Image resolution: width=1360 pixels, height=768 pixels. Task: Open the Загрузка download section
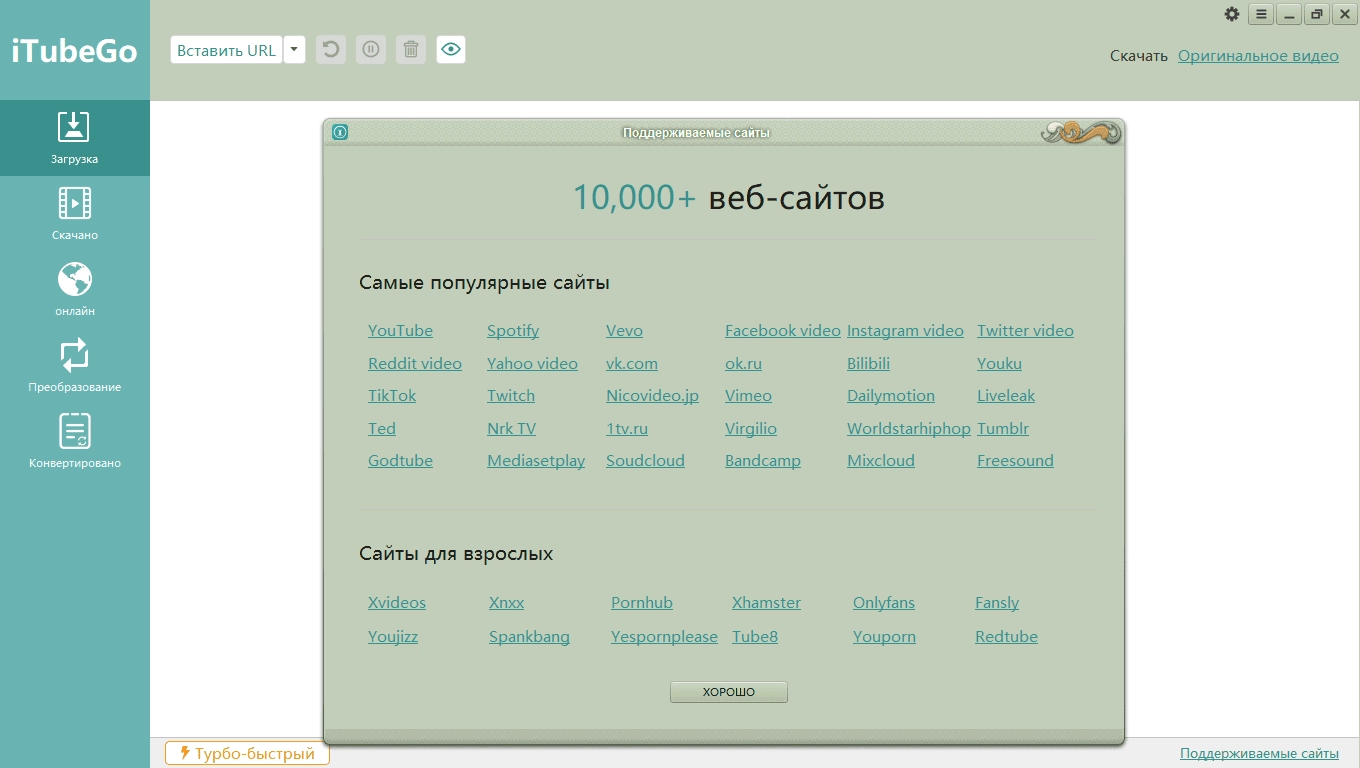(75, 138)
